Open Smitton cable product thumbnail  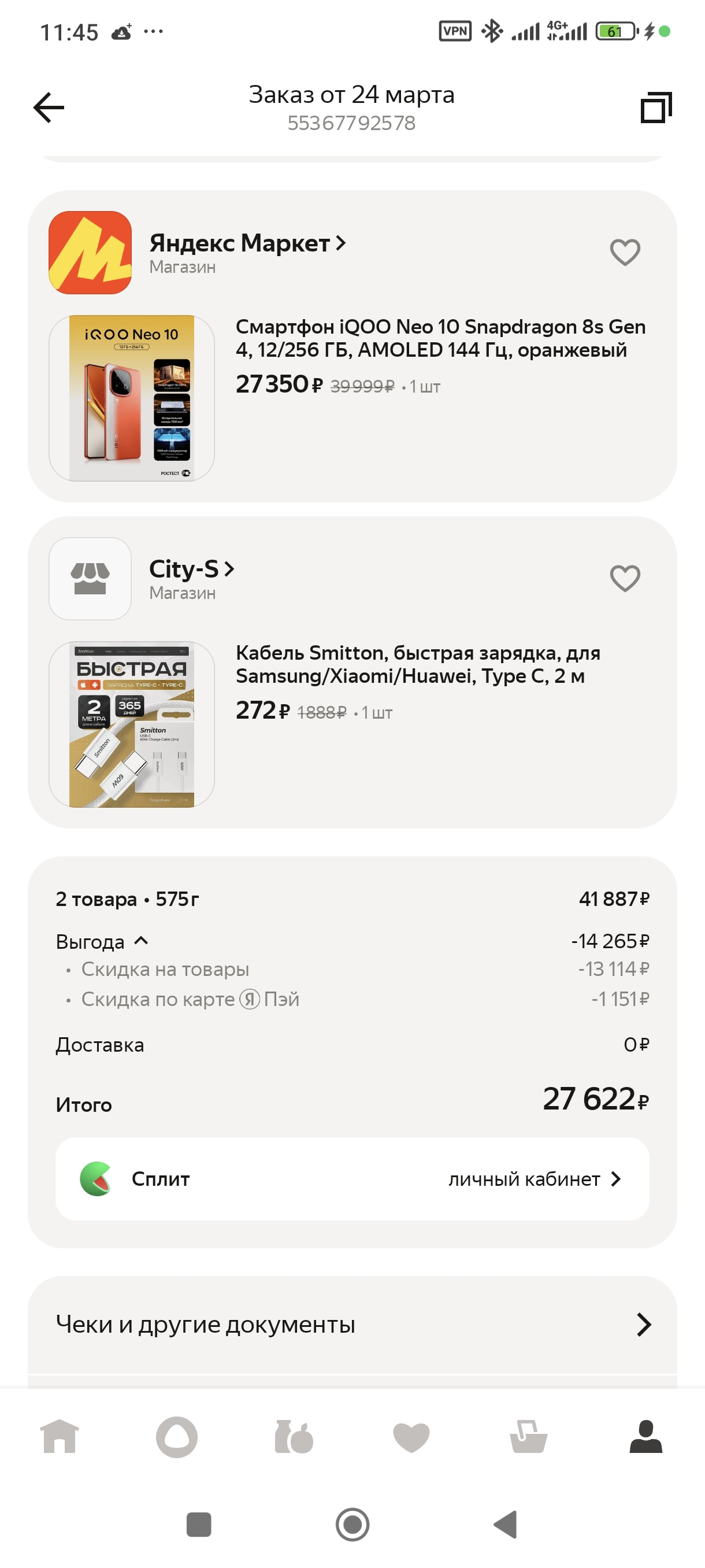(x=131, y=724)
